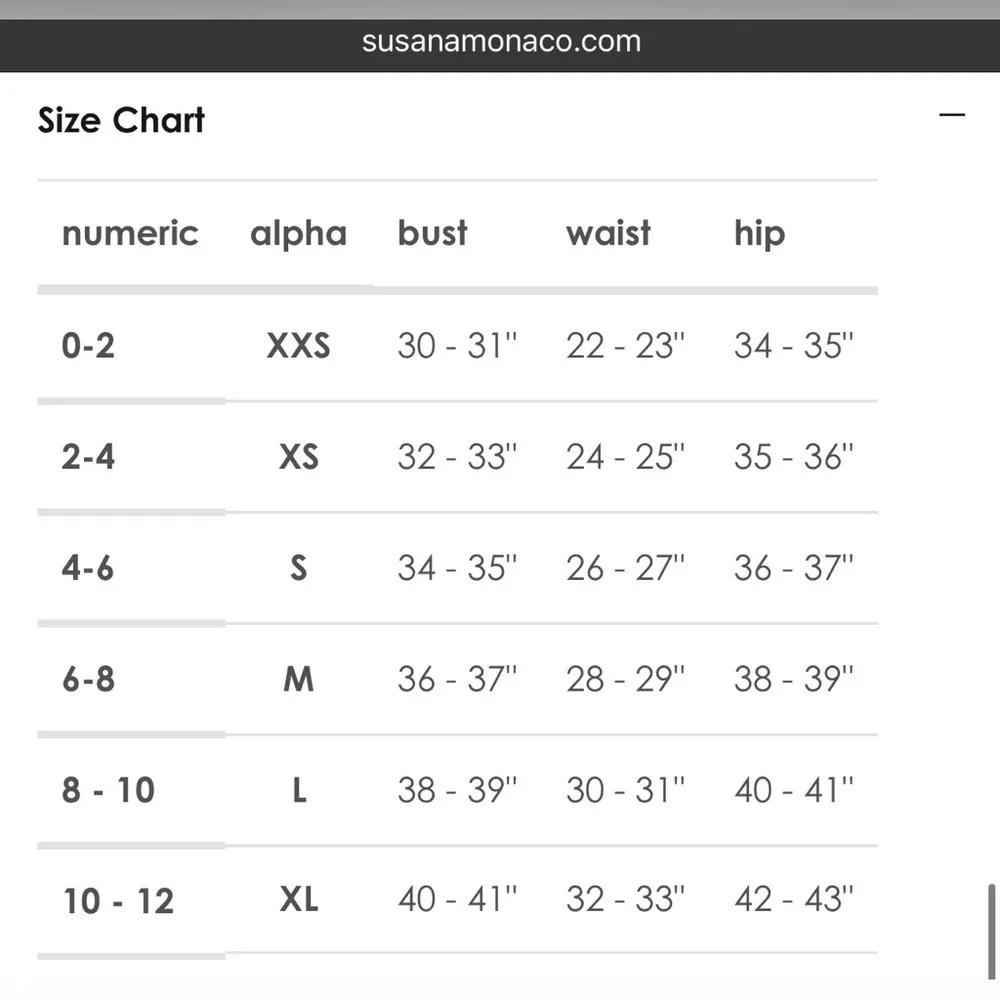Viewport: 1000px width, 1000px height.
Task: Click the susanamonaco.com address bar
Action: (501, 42)
